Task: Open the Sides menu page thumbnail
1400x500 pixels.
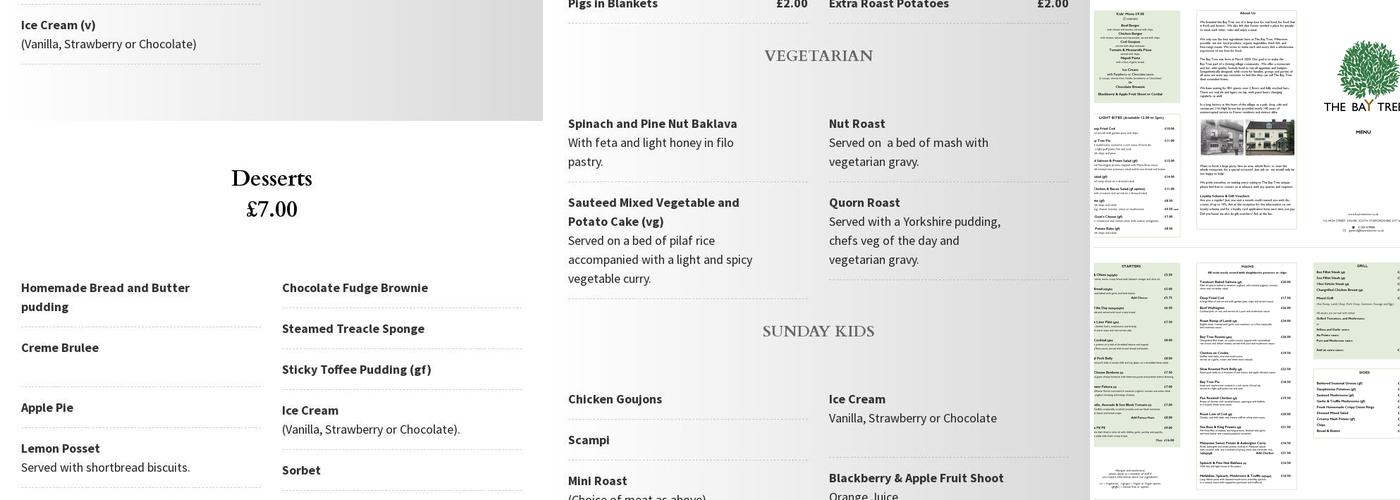Action: 1357,402
